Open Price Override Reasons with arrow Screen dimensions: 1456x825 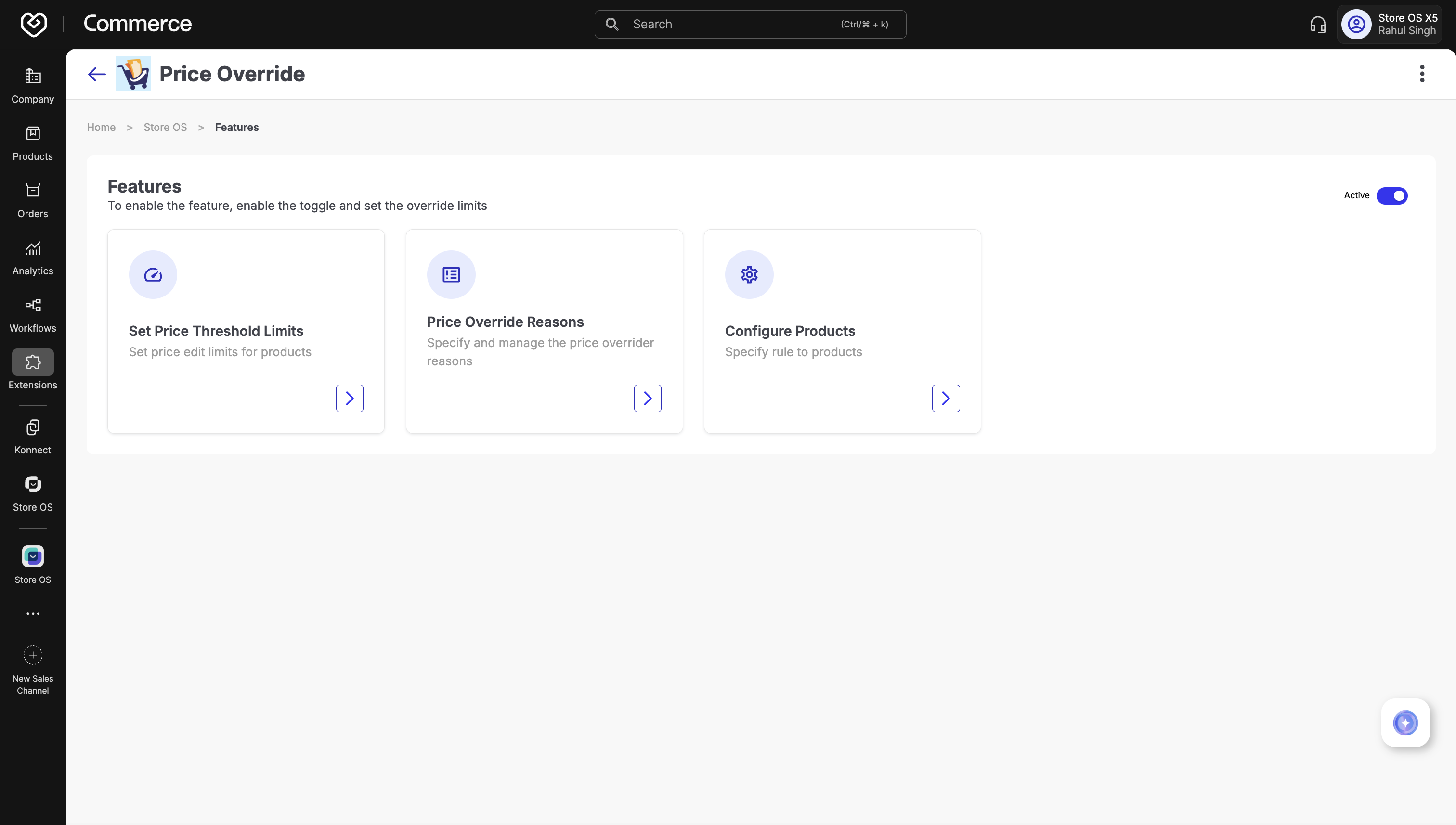(x=648, y=399)
